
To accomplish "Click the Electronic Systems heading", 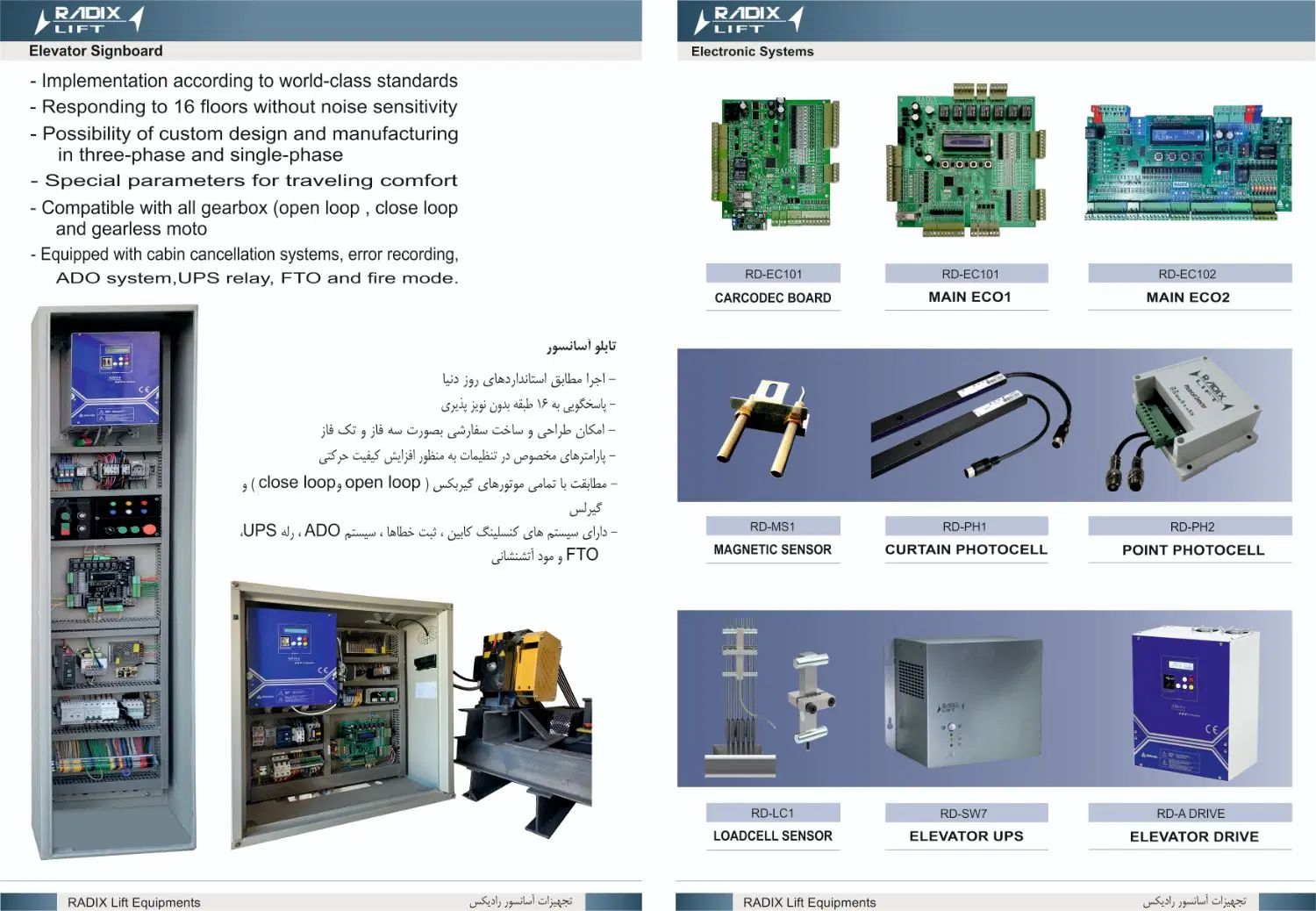I will pos(753,52).
